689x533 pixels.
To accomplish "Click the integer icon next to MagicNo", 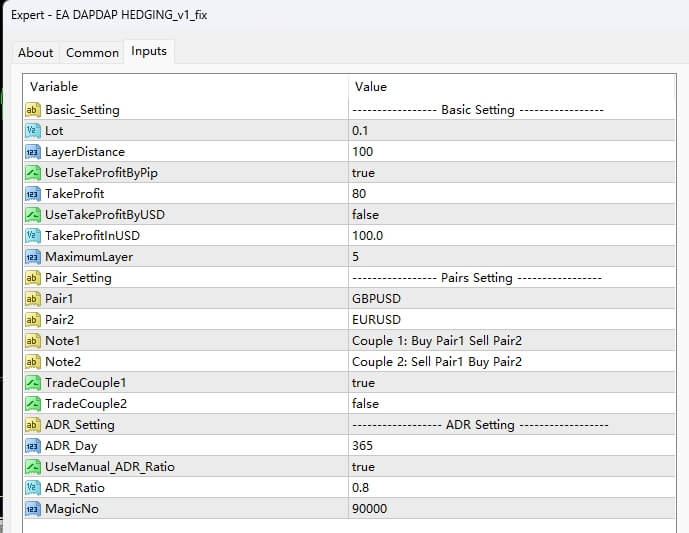I will (33, 508).
